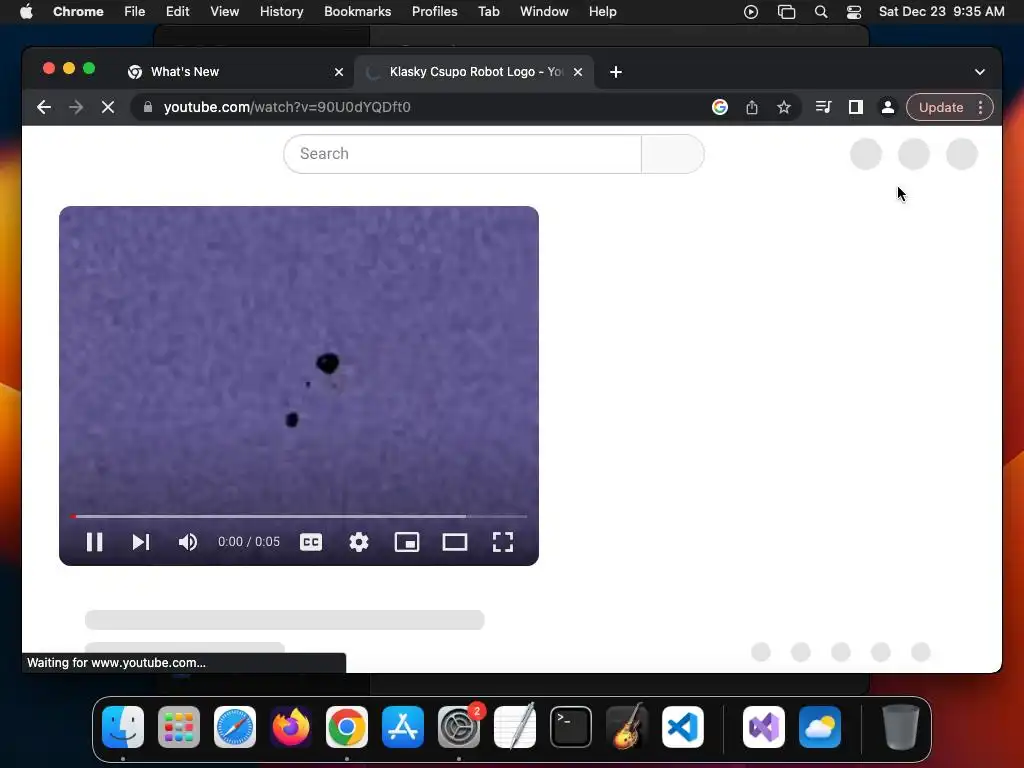Open Launchpad from the dock
The height and width of the screenshot is (768, 1024).
[x=179, y=727]
